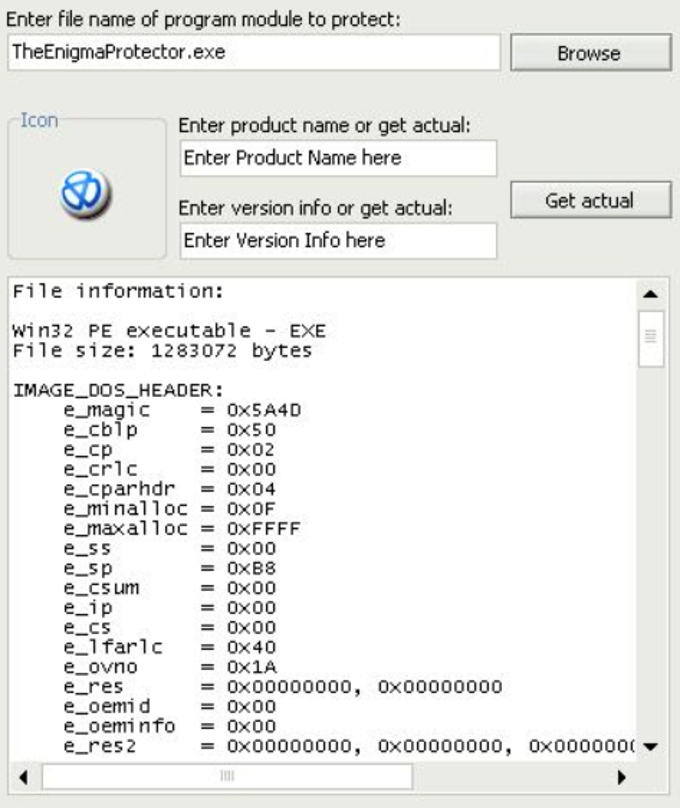Click the e_maxalloc = 0xFFFF line

point(182,529)
